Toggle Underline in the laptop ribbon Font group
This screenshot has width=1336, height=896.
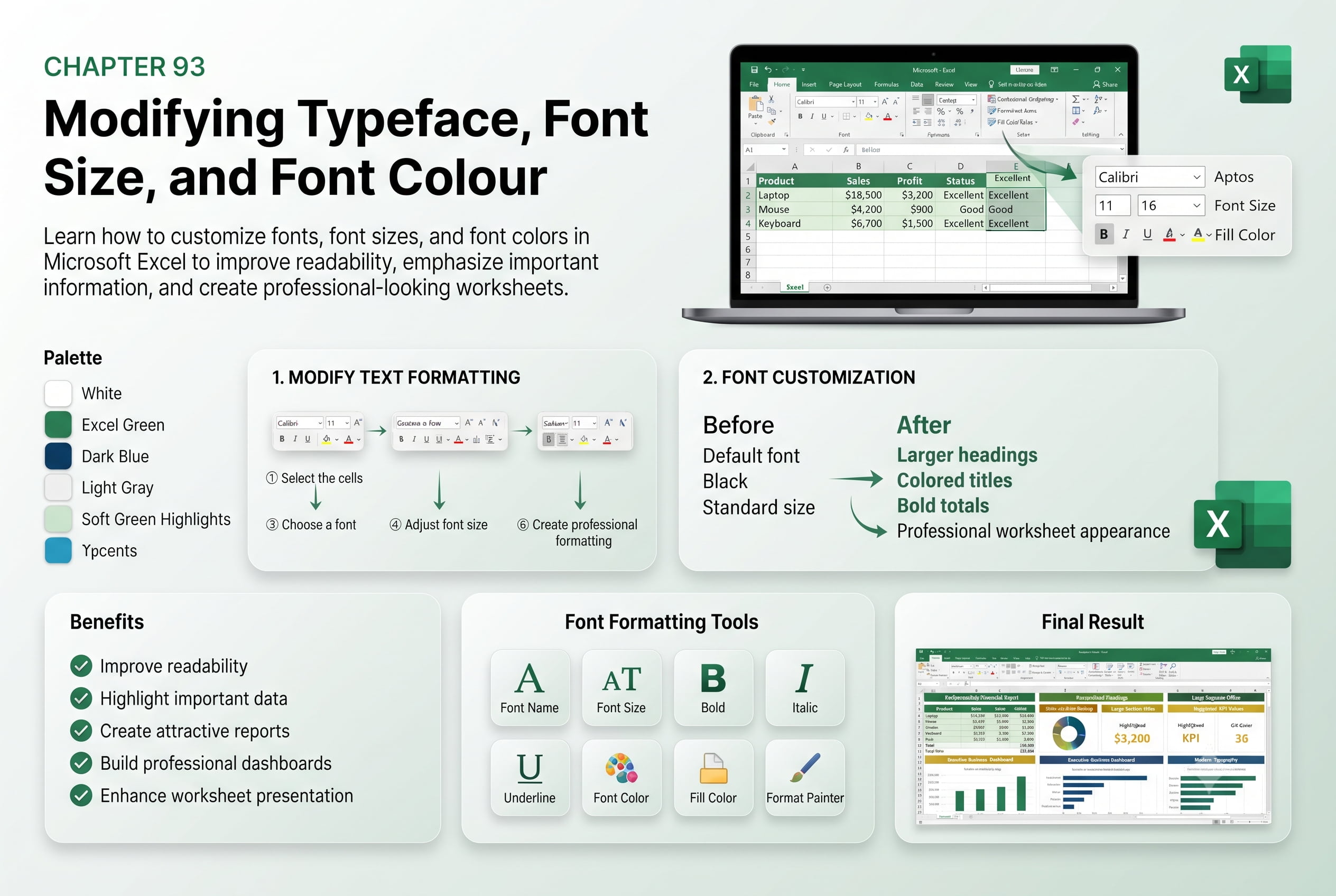pos(824,117)
